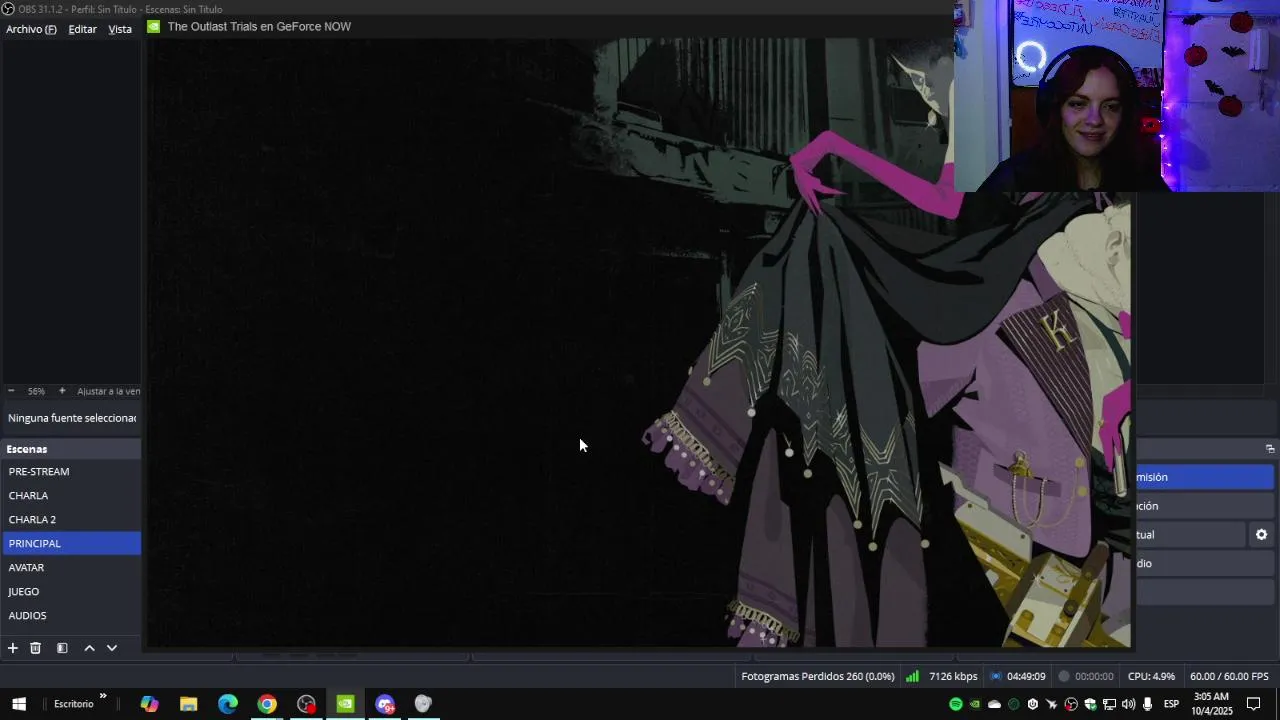Open the Windows Start menu
Viewport: 1280px width, 720px height.
coord(19,704)
